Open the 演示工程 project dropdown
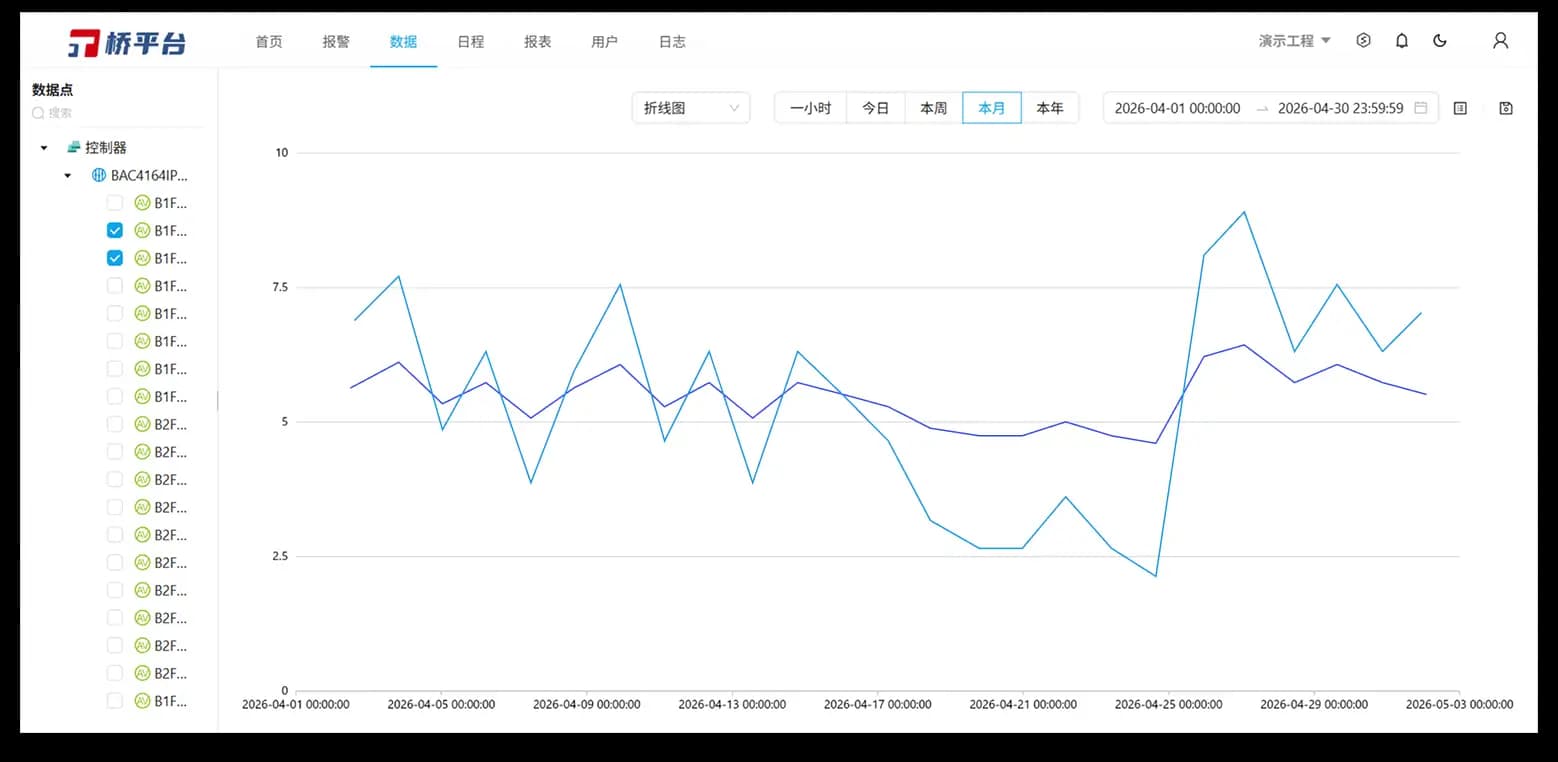The height and width of the screenshot is (762, 1558). click(x=1295, y=41)
